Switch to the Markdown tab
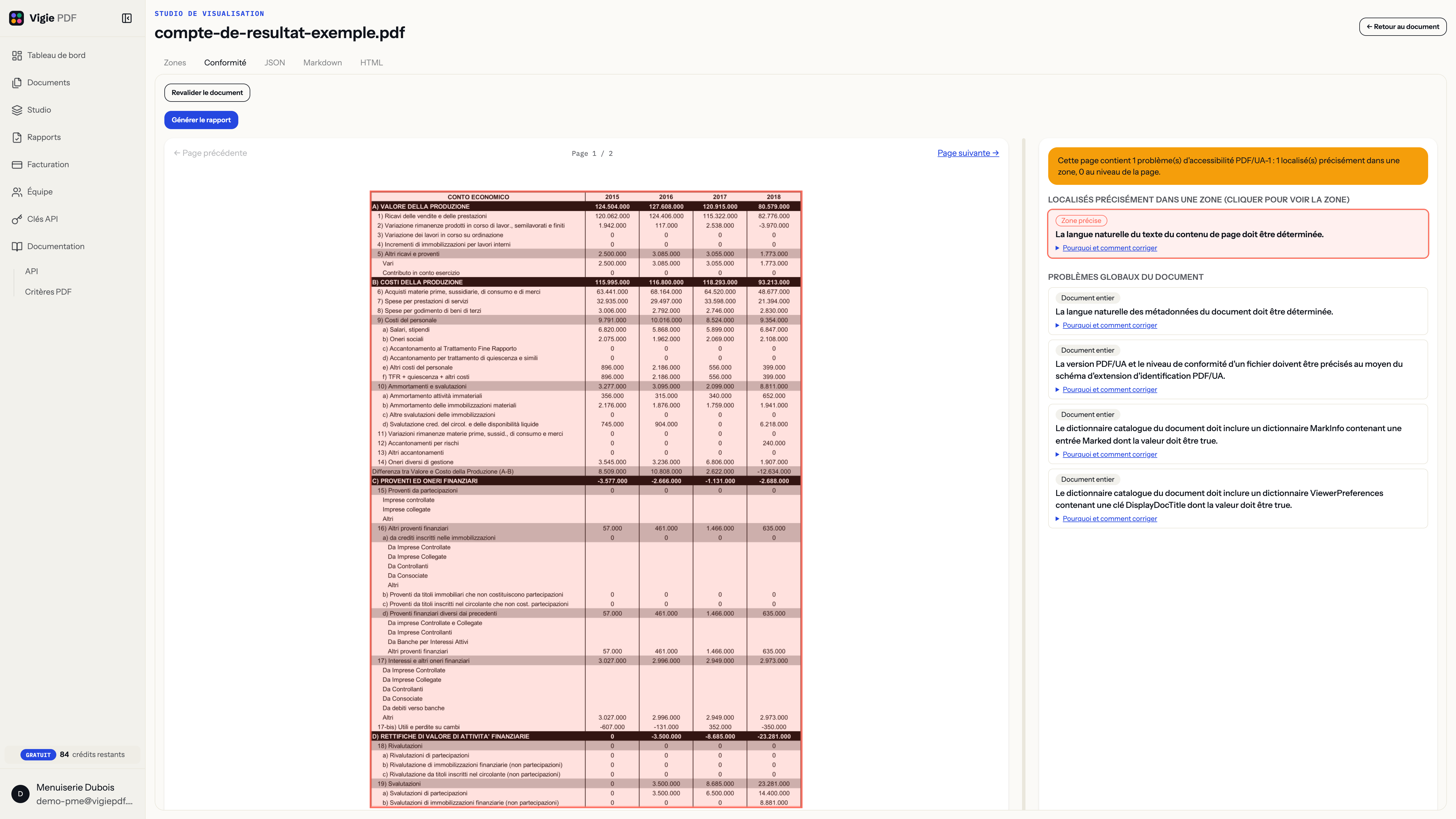This screenshot has height=819, width=1456. coord(322,63)
